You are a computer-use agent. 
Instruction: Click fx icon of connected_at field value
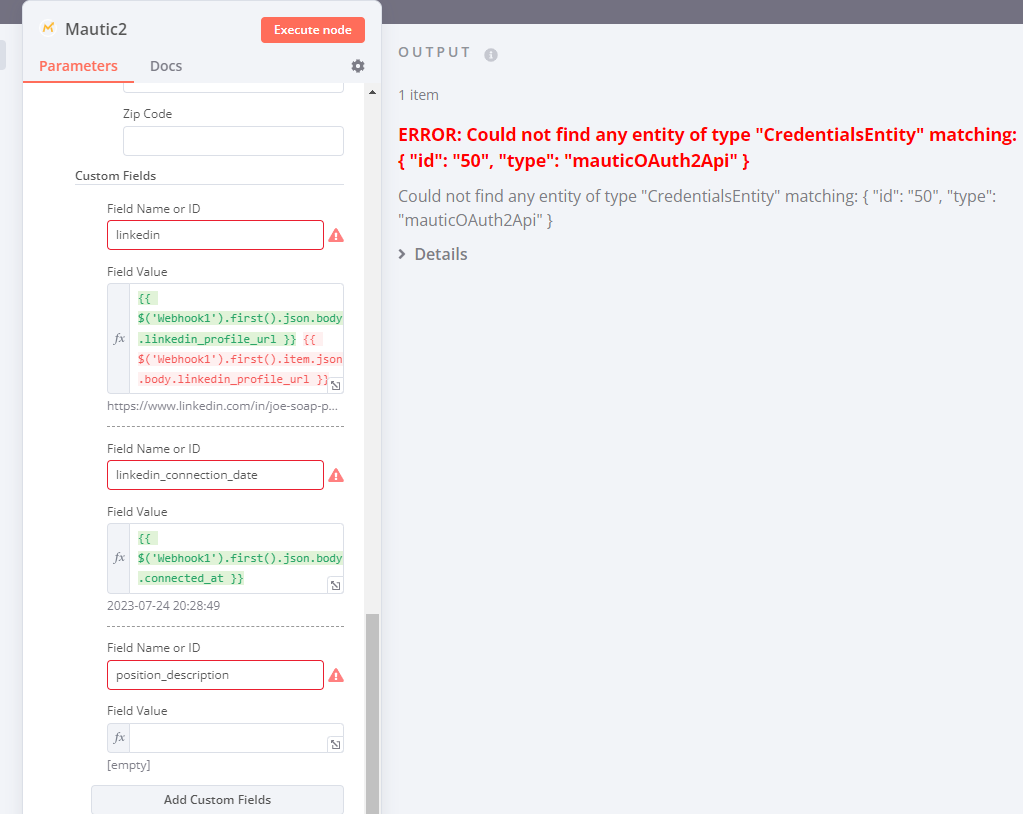coord(119,558)
